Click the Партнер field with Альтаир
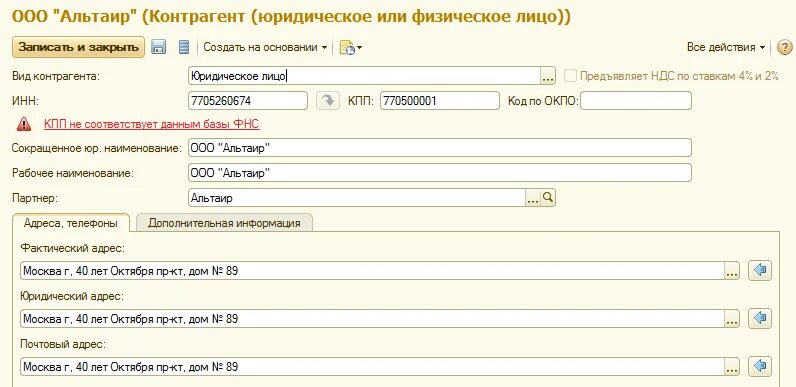The width and height of the screenshot is (796, 387). [x=357, y=198]
